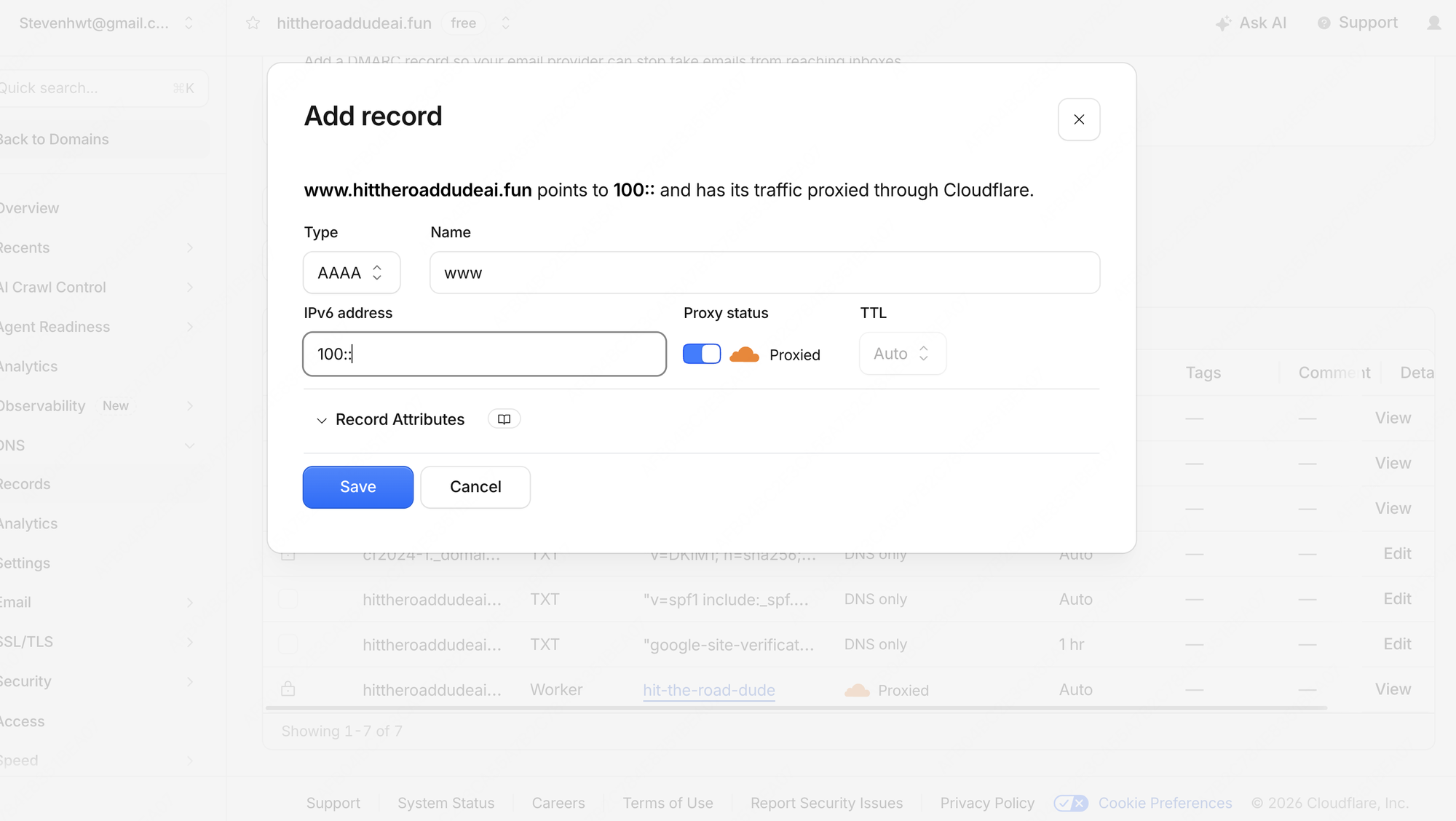The height and width of the screenshot is (821, 1456).
Task: Open the Ask AI assistant
Action: [x=1251, y=23]
